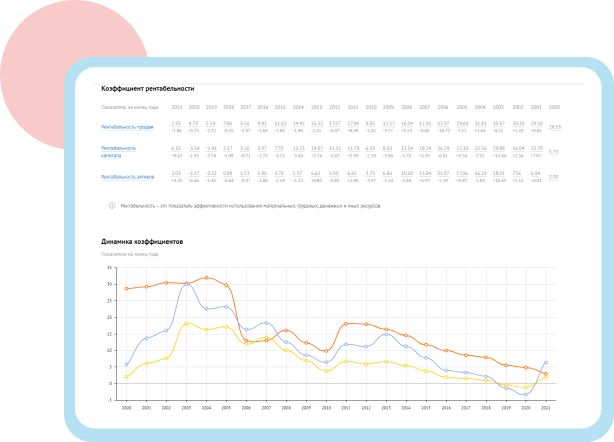
Task: Open the Рентабельность продаж link
Action: click(125, 127)
